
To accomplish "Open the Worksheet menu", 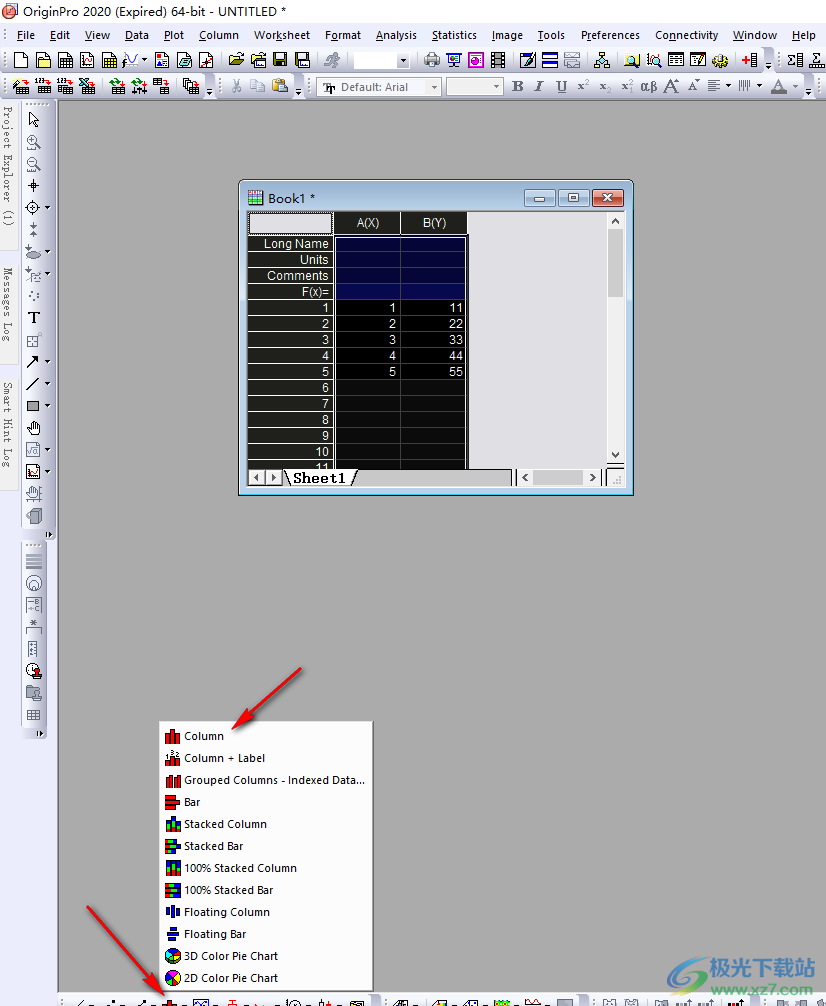I will tap(282, 35).
